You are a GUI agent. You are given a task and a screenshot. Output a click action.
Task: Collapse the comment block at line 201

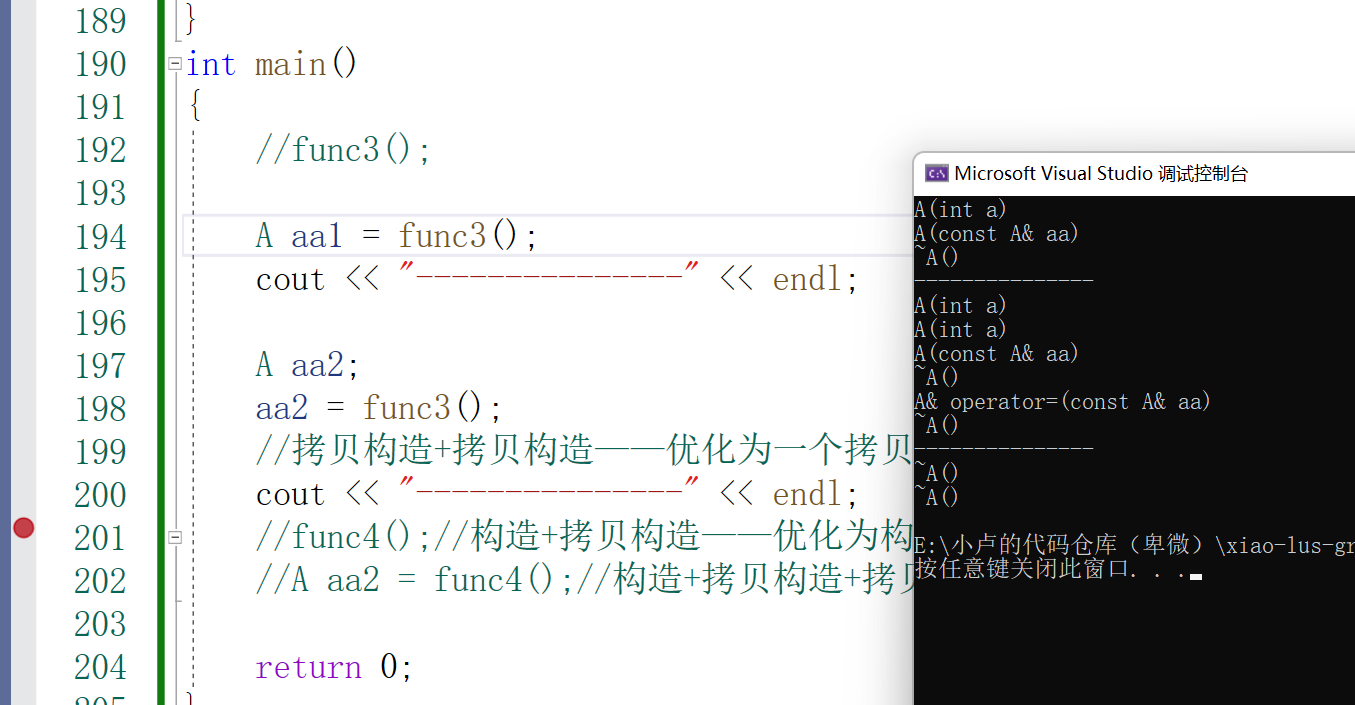click(175, 537)
